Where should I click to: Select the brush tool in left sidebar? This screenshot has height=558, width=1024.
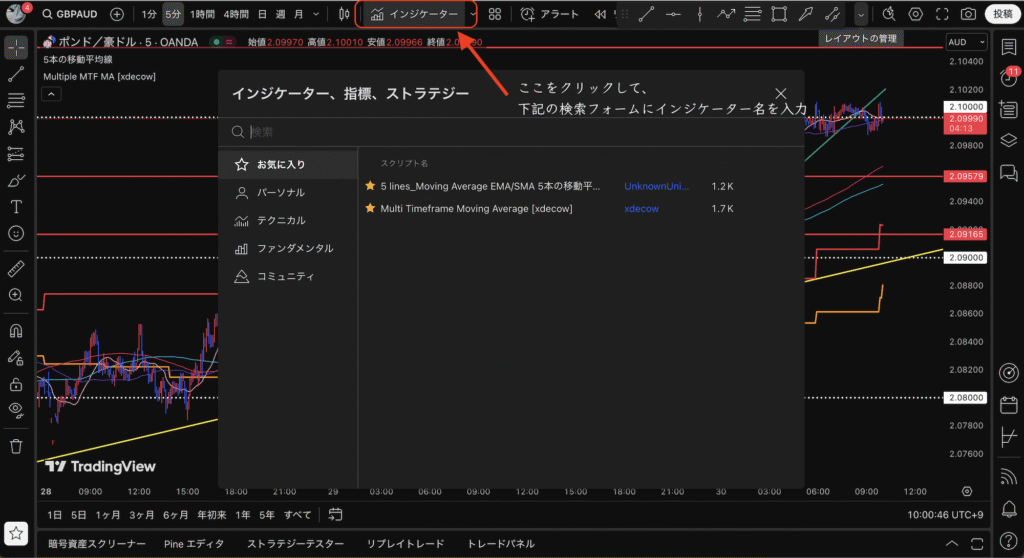[16, 180]
